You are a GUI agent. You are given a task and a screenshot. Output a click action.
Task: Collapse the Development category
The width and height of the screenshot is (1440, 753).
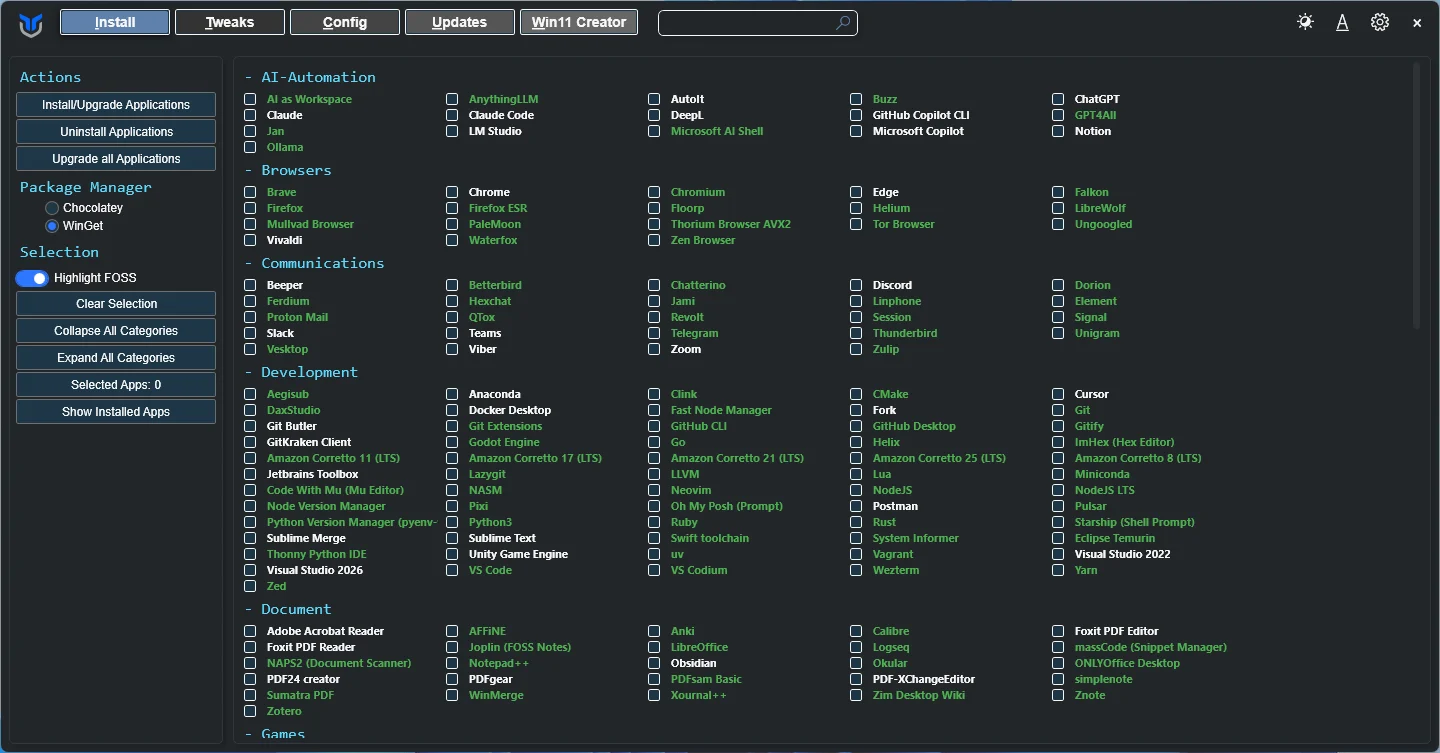[x=301, y=372]
